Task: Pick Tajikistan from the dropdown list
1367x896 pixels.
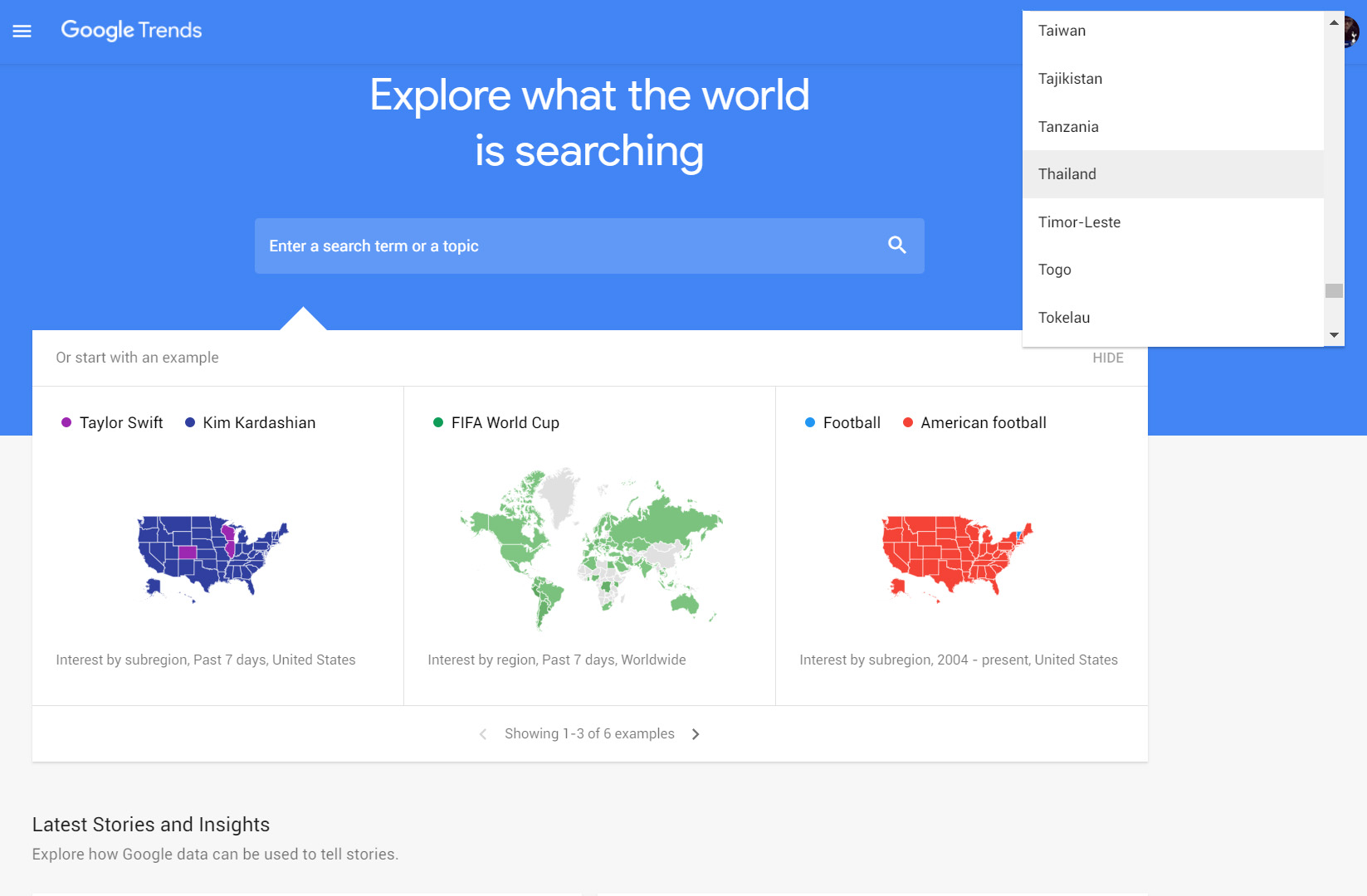Action: pos(1070,79)
